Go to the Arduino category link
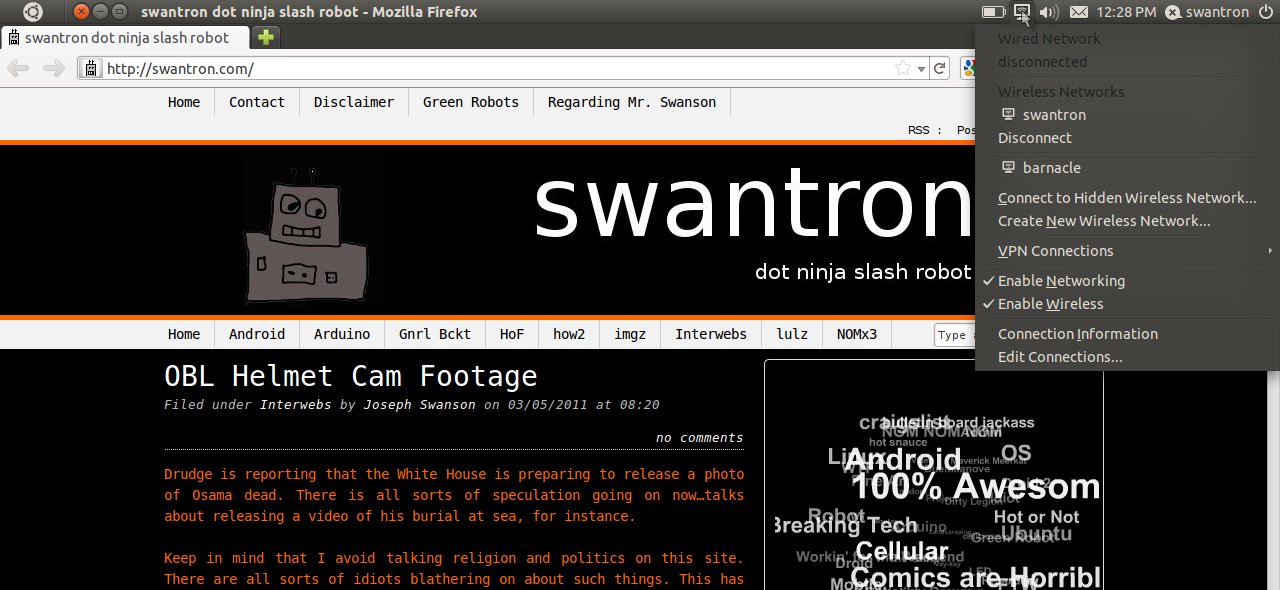The image size is (1280, 590). pos(342,334)
